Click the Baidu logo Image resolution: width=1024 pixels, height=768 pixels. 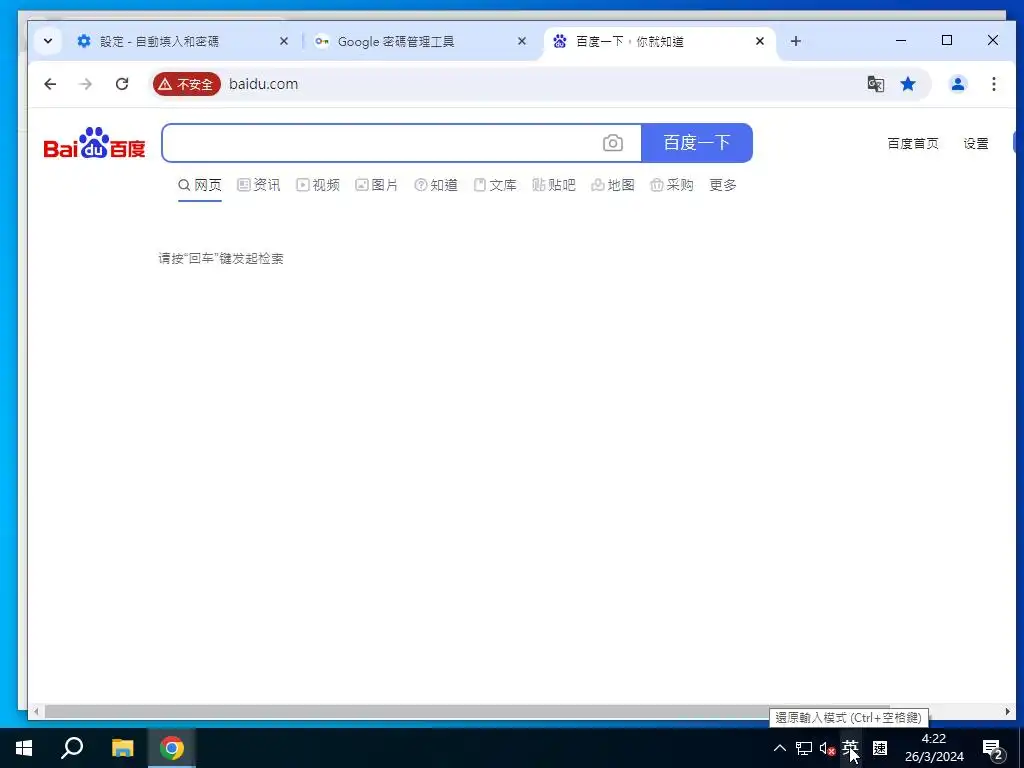[x=95, y=142]
